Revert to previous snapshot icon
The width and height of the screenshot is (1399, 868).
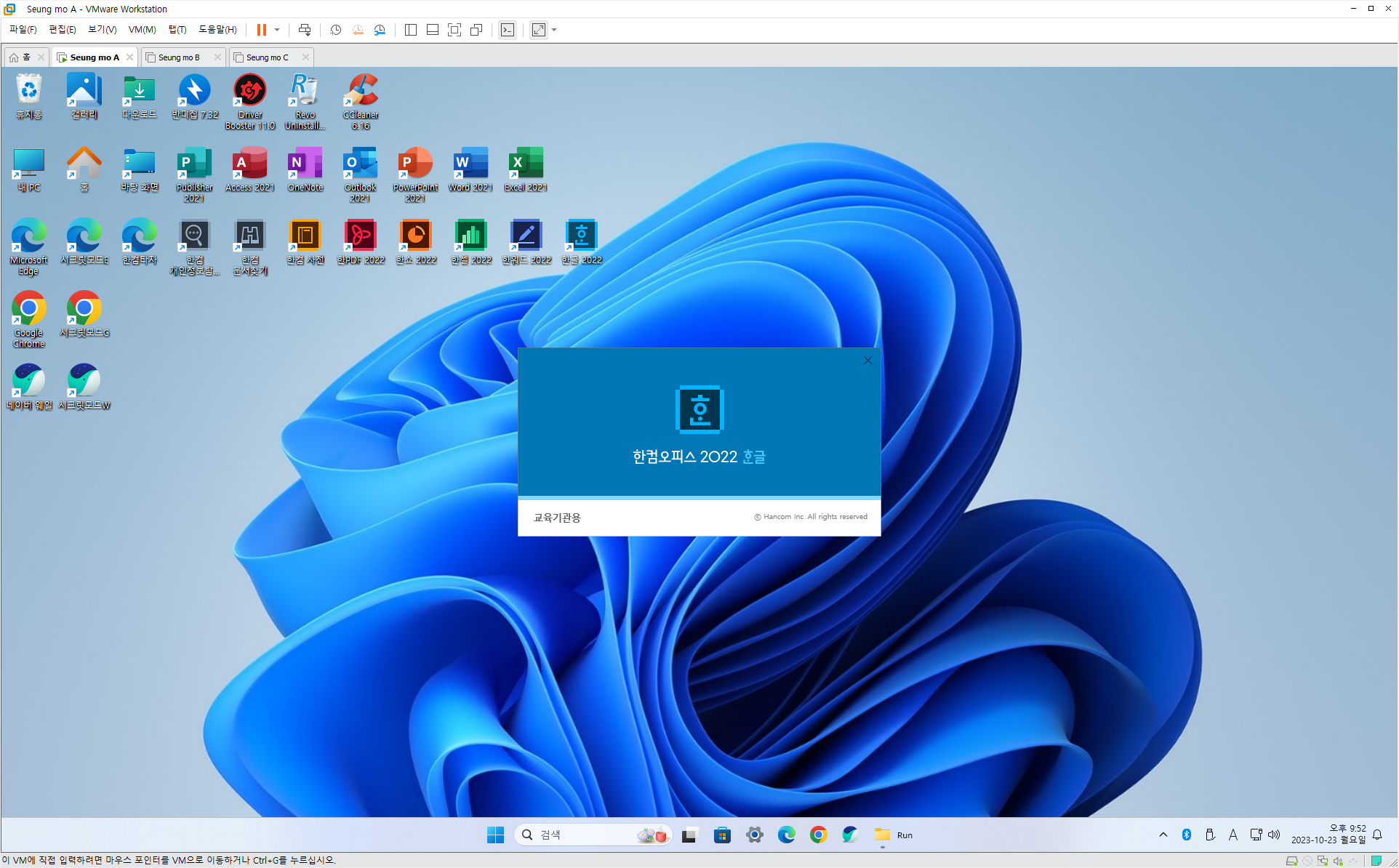[358, 30]
